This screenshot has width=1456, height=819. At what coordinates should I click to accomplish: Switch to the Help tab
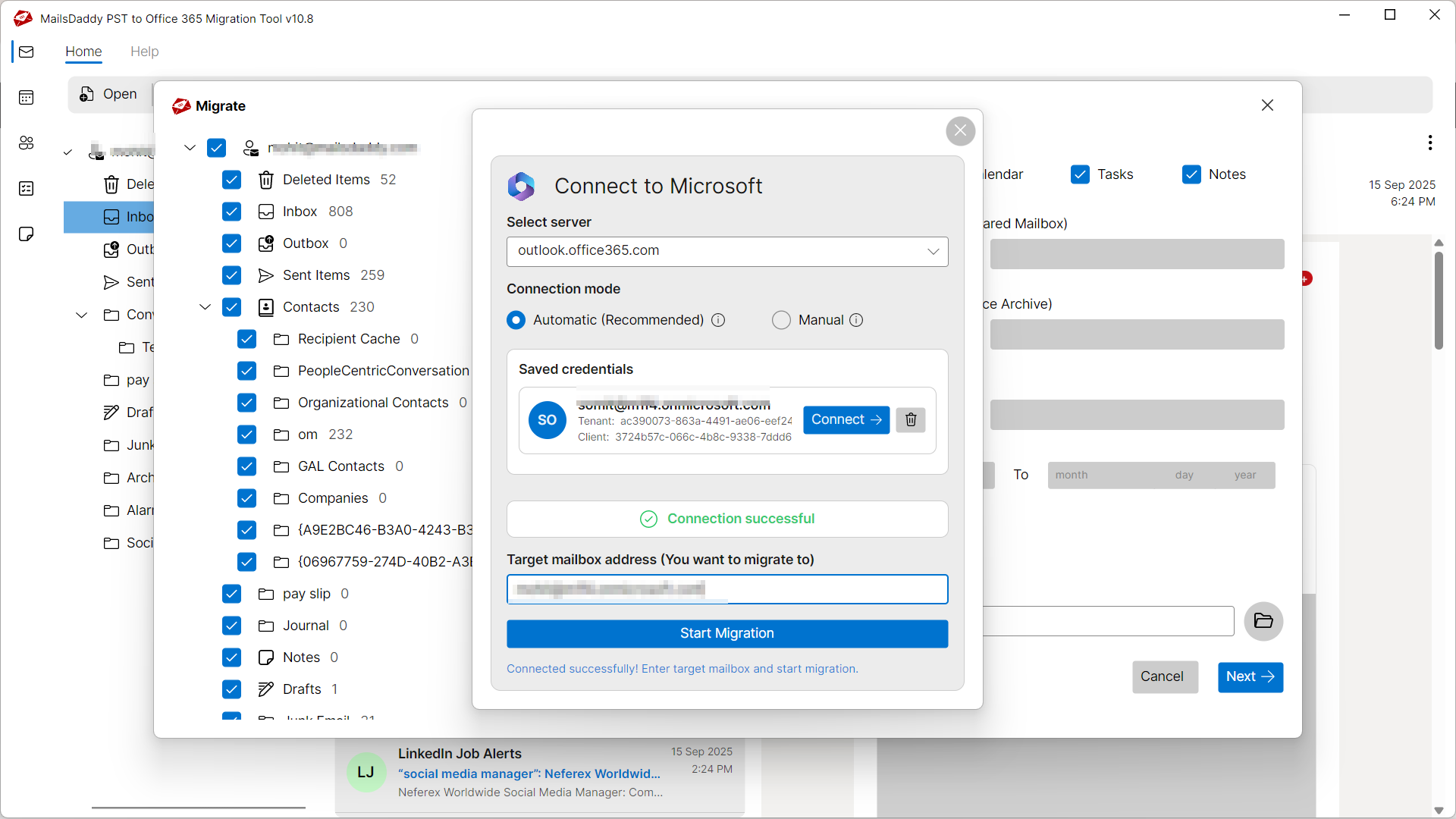pos(144,52)
